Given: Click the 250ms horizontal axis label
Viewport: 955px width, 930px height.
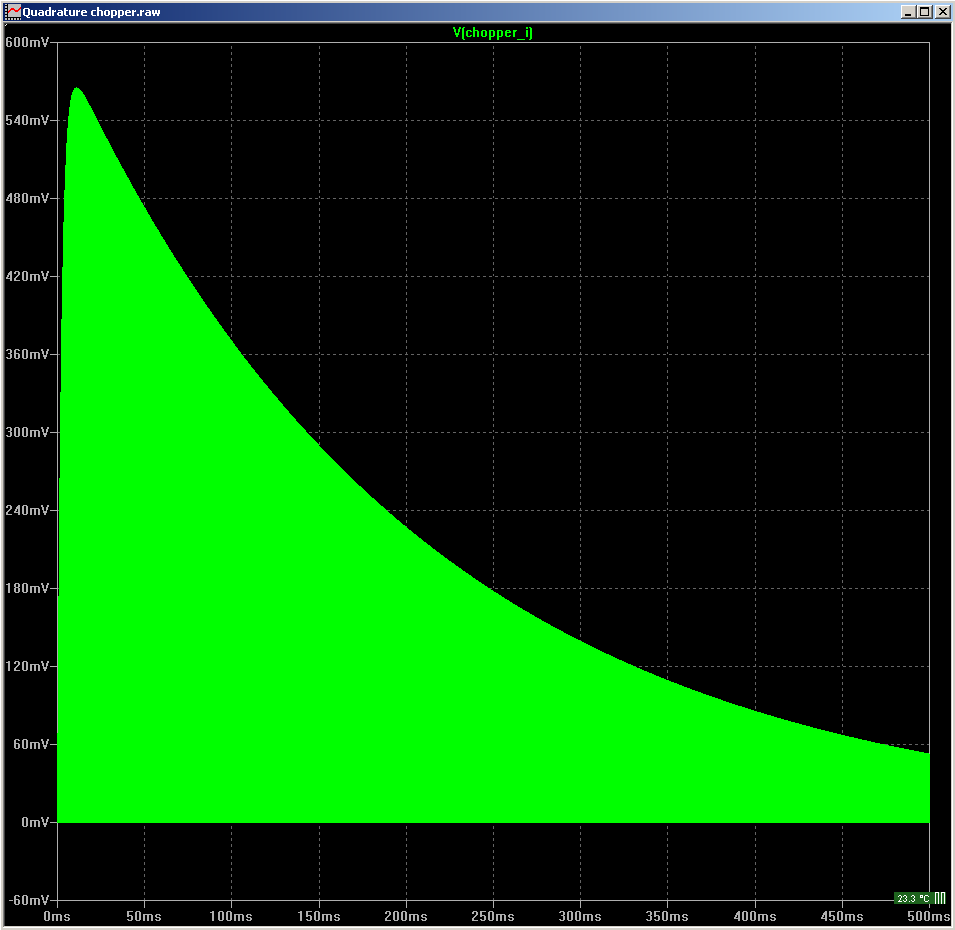Looking at the screenshot, I should (493, 916).
